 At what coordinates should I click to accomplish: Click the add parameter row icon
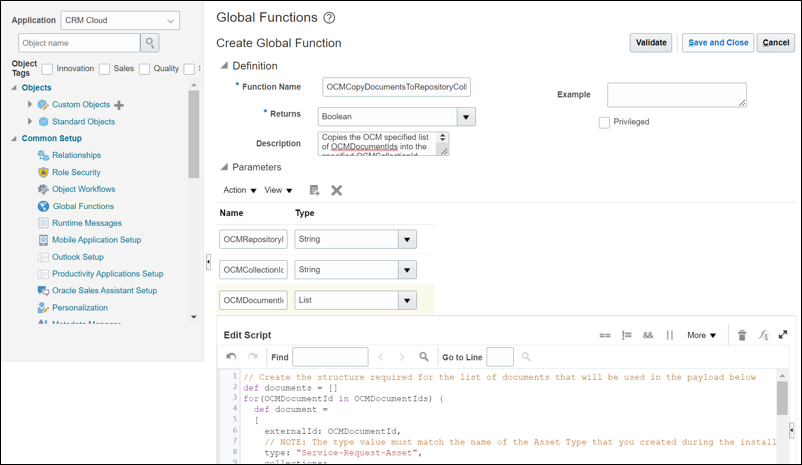tap(315, 190)
